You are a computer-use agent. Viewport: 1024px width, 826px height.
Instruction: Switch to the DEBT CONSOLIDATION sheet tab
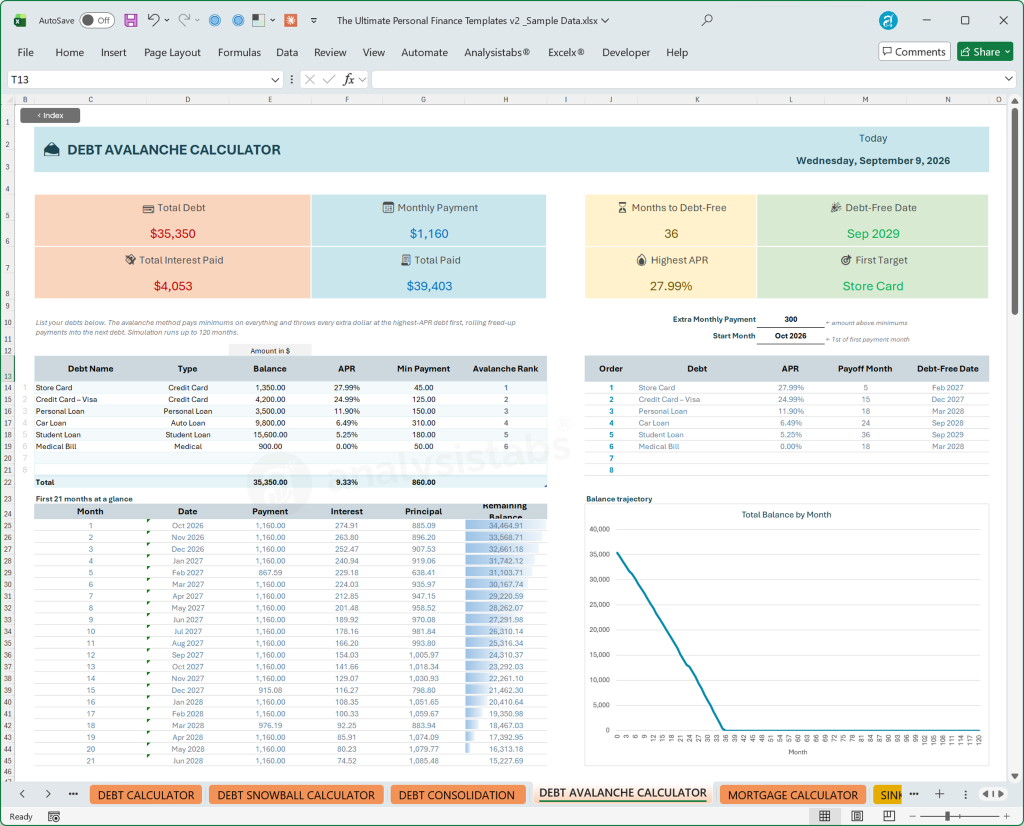tap(457, 795)
